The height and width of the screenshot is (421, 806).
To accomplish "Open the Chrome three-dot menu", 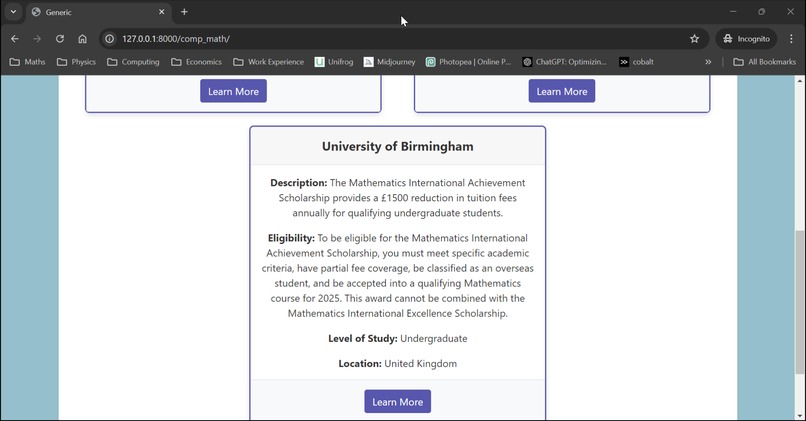I will [791, 39].
